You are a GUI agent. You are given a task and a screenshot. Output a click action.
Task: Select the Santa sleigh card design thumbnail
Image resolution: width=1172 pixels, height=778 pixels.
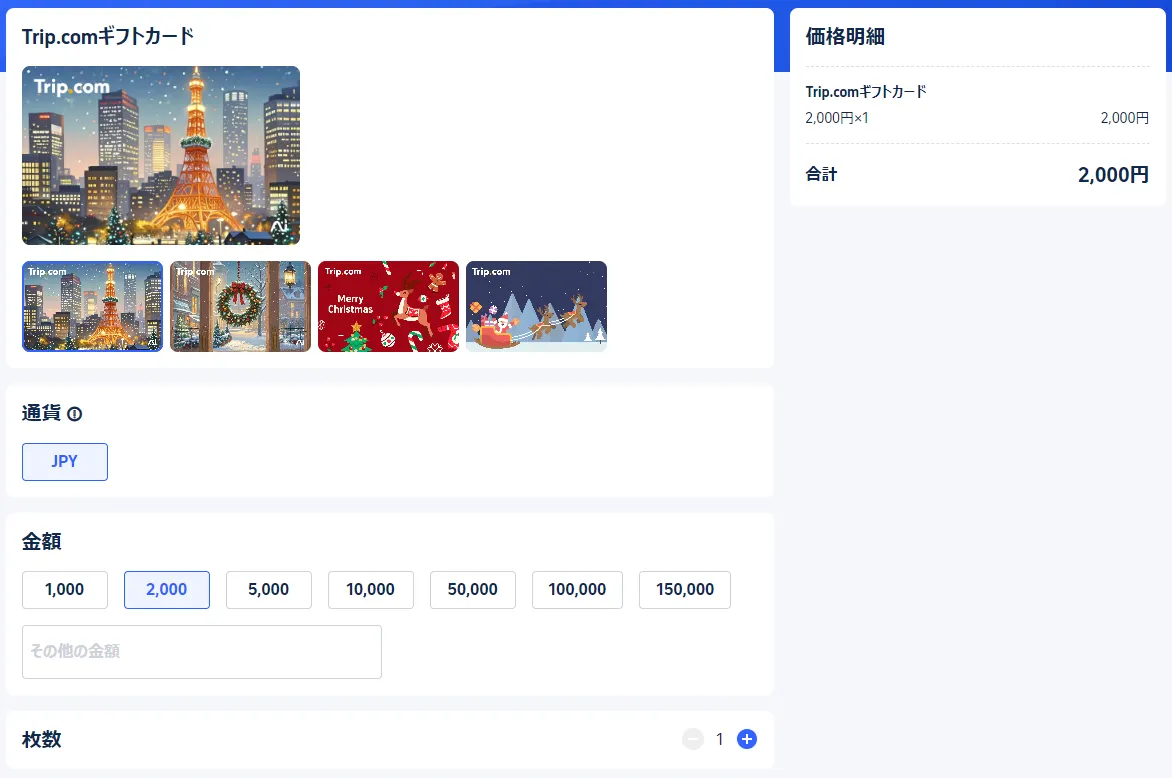[x=536, y=306]
